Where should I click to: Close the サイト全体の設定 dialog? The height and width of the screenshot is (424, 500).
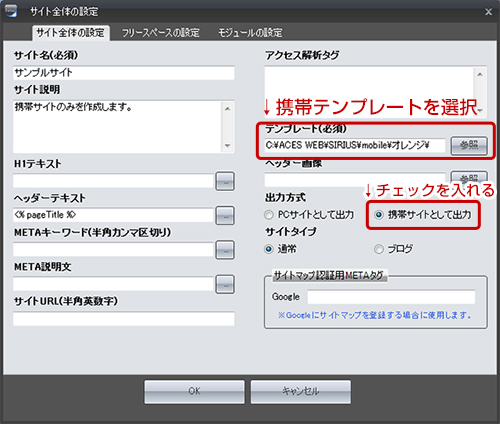[x=488, y=12]
